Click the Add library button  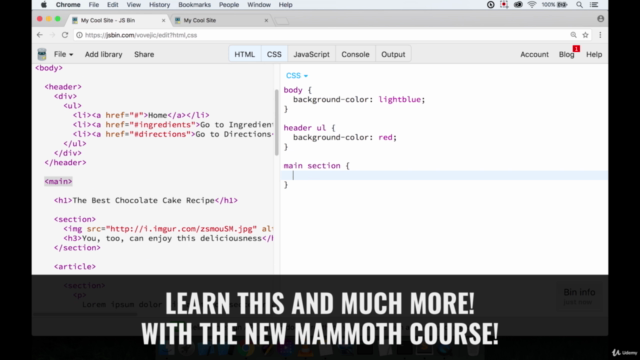coord(103,54)
